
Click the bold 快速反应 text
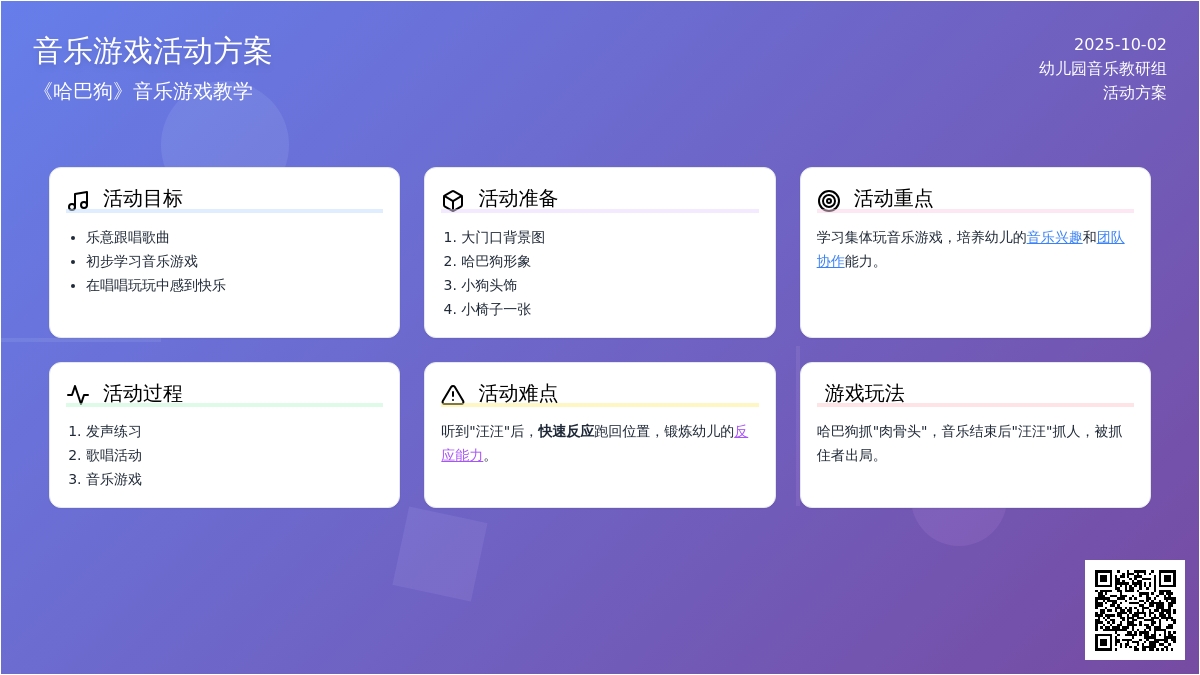566,431
